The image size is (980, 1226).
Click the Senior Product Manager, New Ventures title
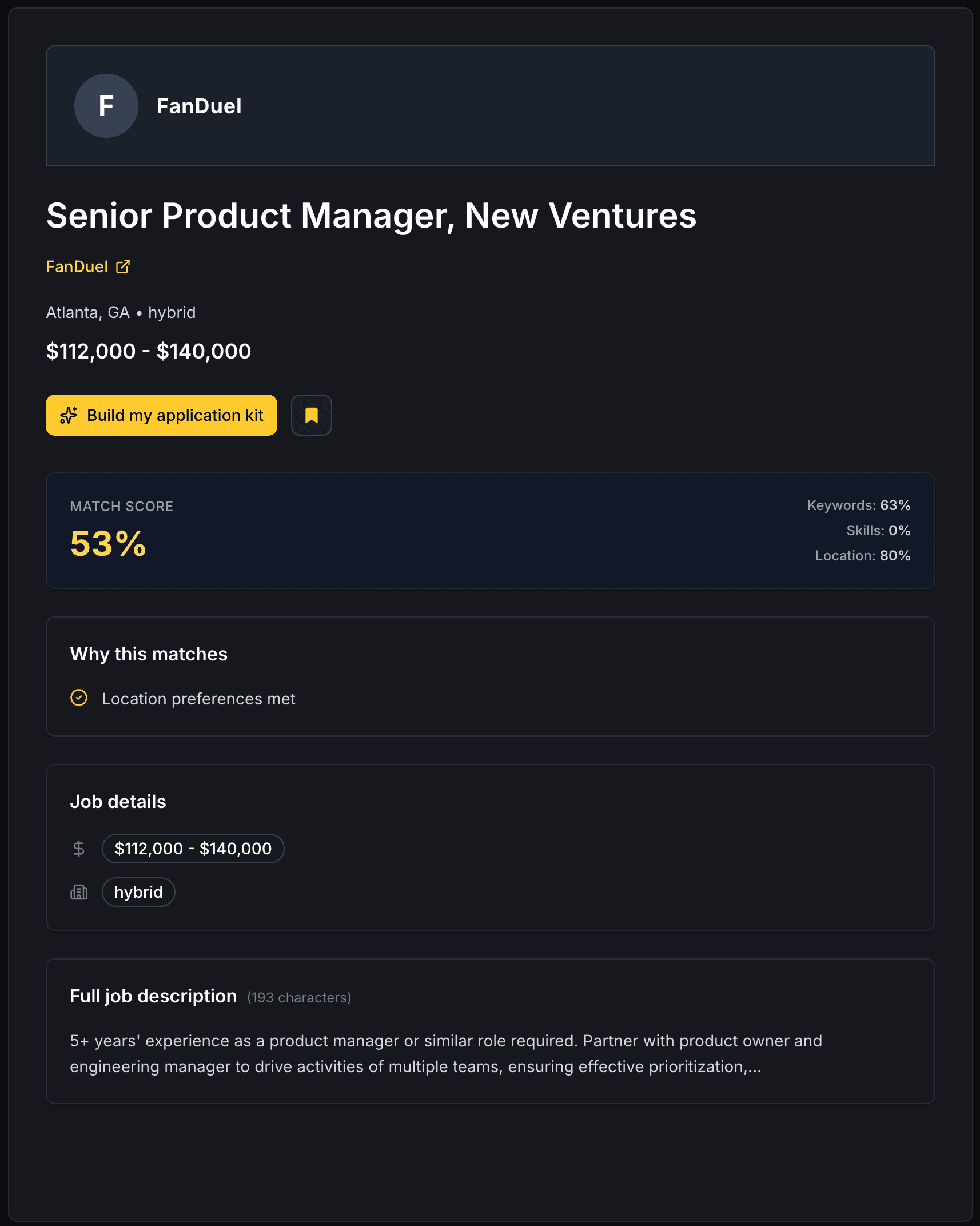(371, 216)
